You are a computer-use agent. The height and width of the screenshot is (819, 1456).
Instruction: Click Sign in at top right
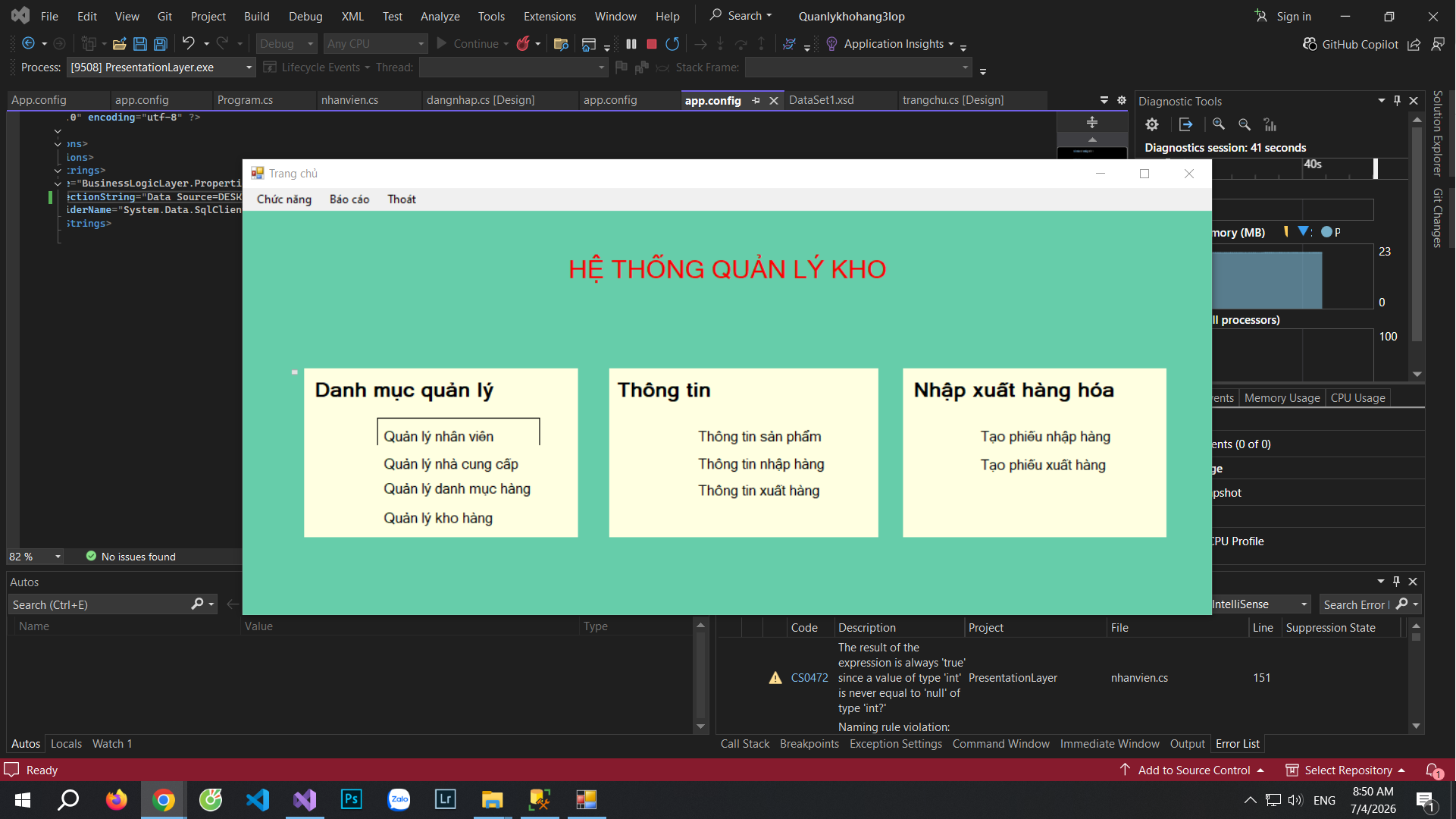click(x=1283, y=16)
